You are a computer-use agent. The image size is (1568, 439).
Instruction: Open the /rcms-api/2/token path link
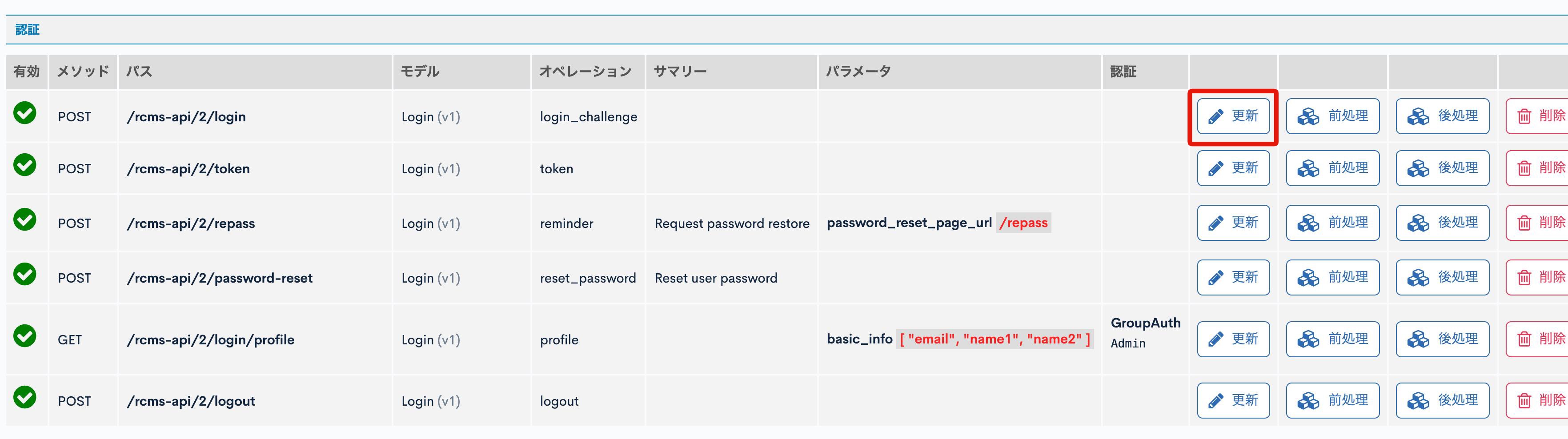pos(188,169)
